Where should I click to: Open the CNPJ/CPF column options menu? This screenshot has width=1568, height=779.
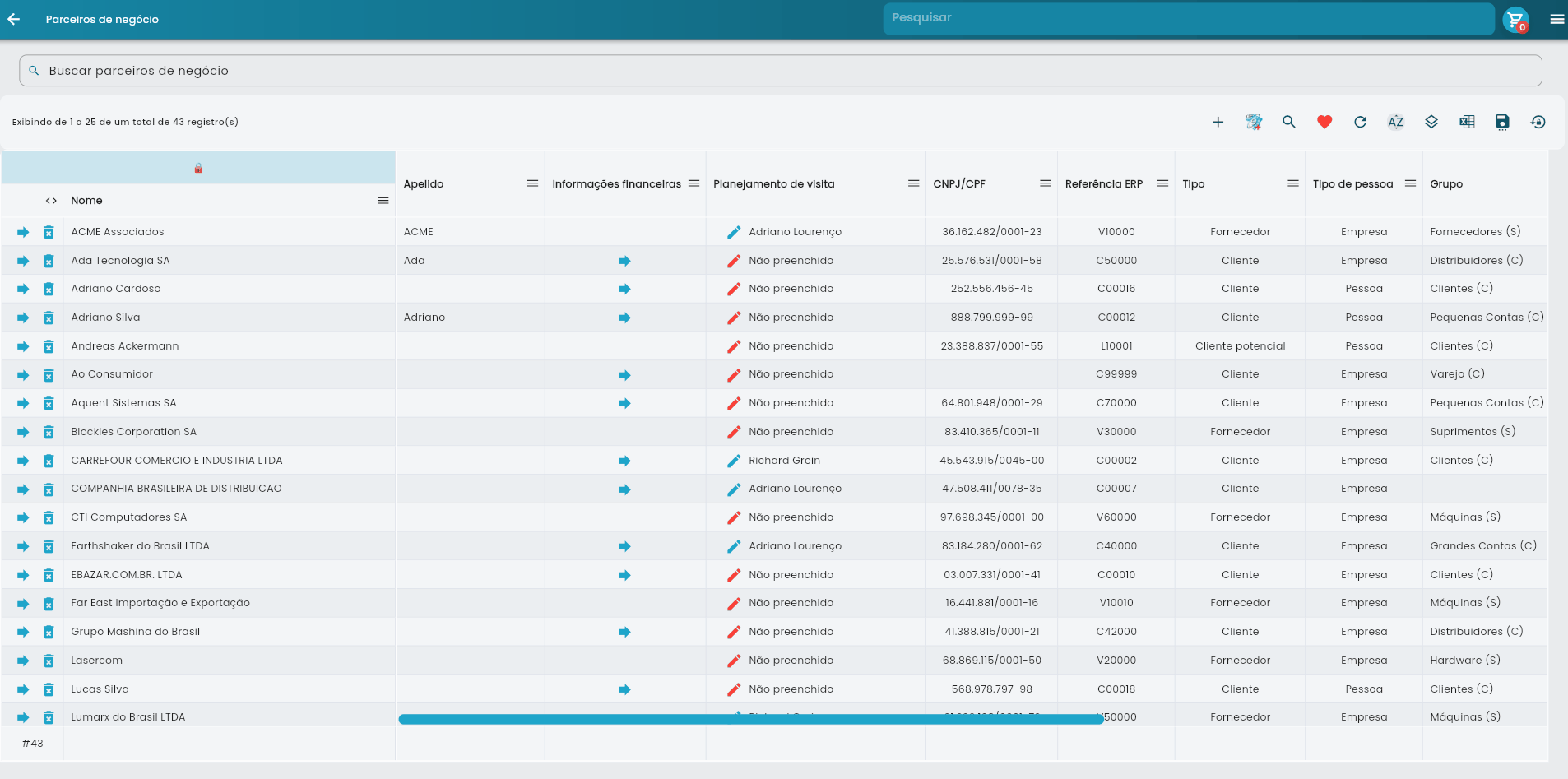tap(1045, 183)
